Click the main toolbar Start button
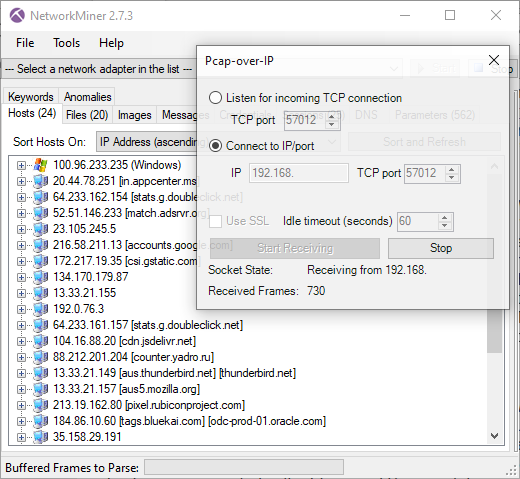Screen dimensions: 520x479 (x=435, y=69)
